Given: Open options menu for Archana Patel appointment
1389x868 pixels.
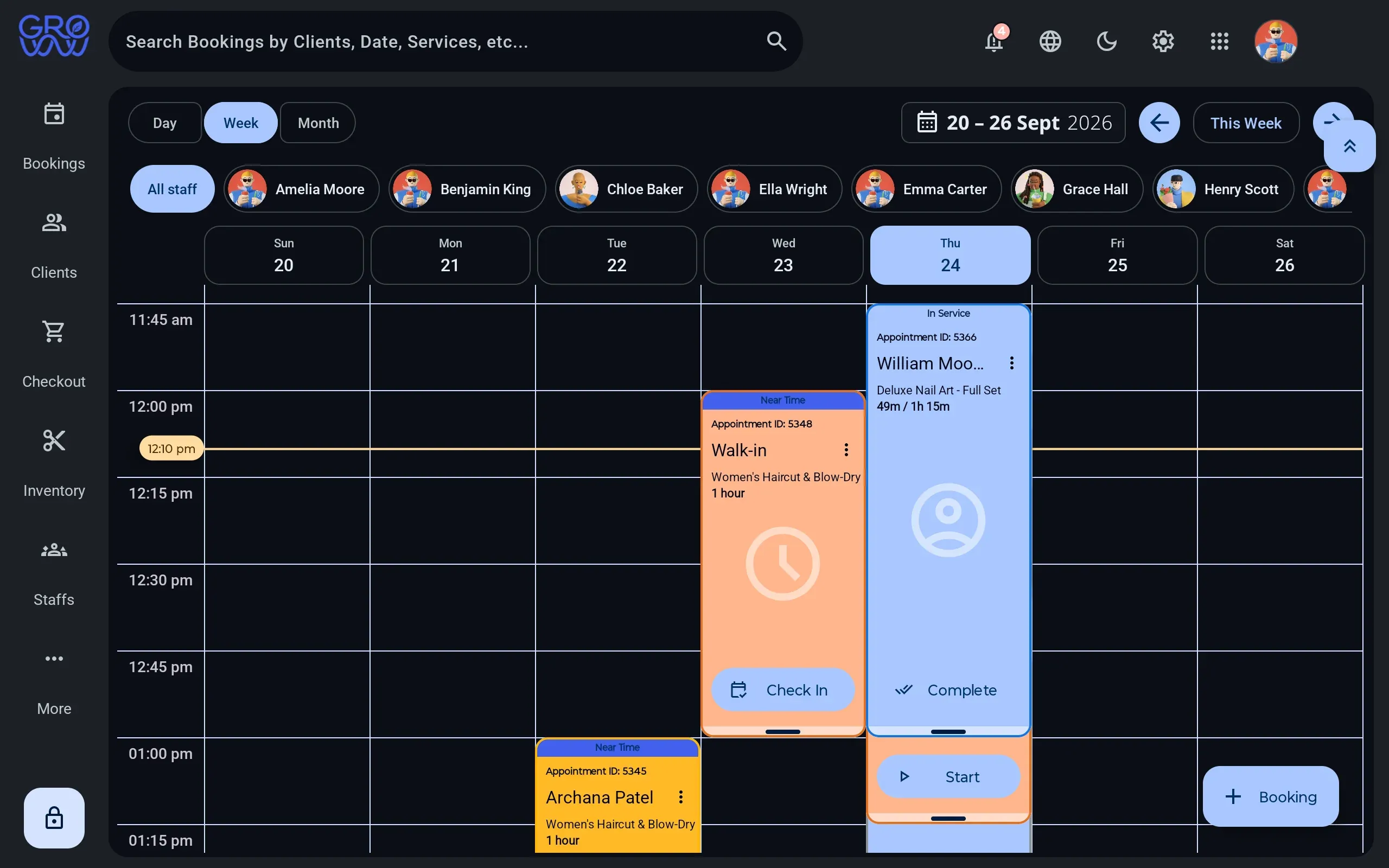Looking at the screenshot, I should 681,797.
